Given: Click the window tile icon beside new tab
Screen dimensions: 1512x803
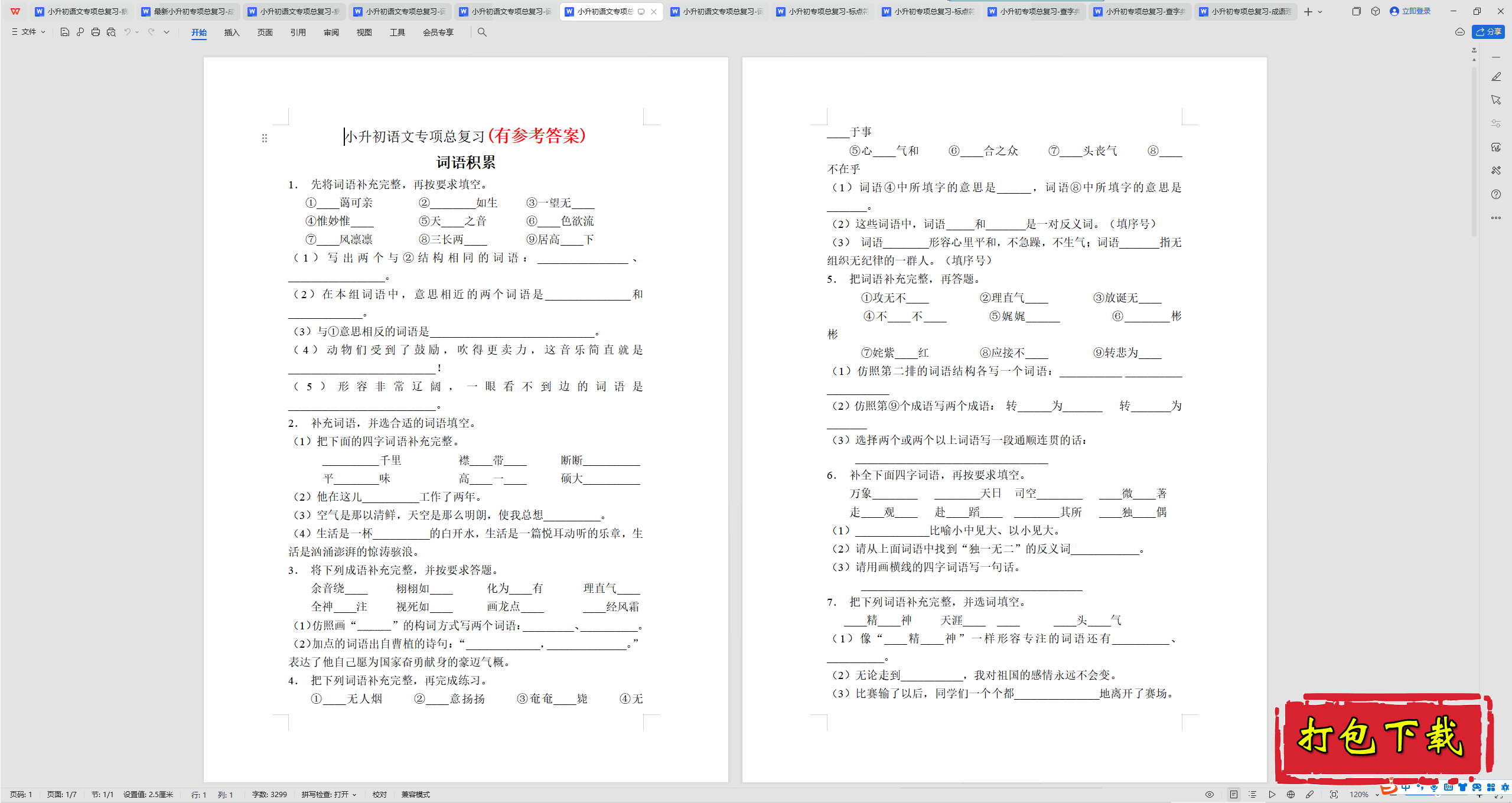Looking at the screenshot, I should coord(1356,11).
